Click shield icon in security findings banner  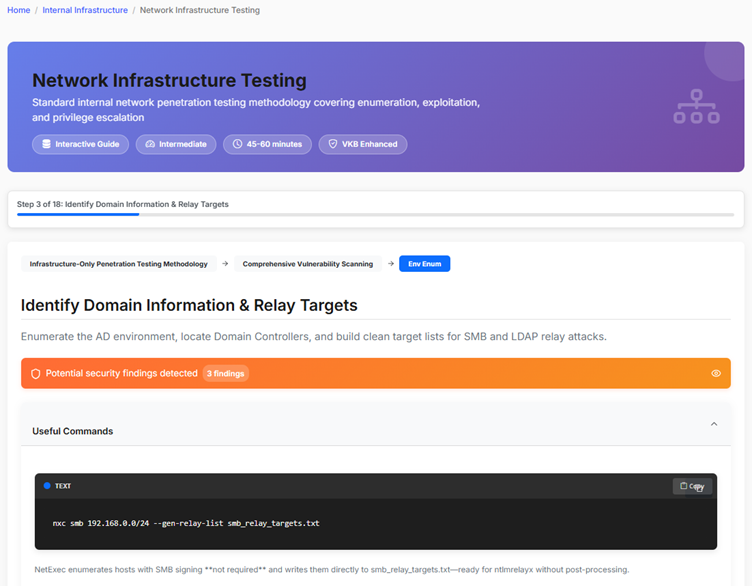click(x=35, y=373)
